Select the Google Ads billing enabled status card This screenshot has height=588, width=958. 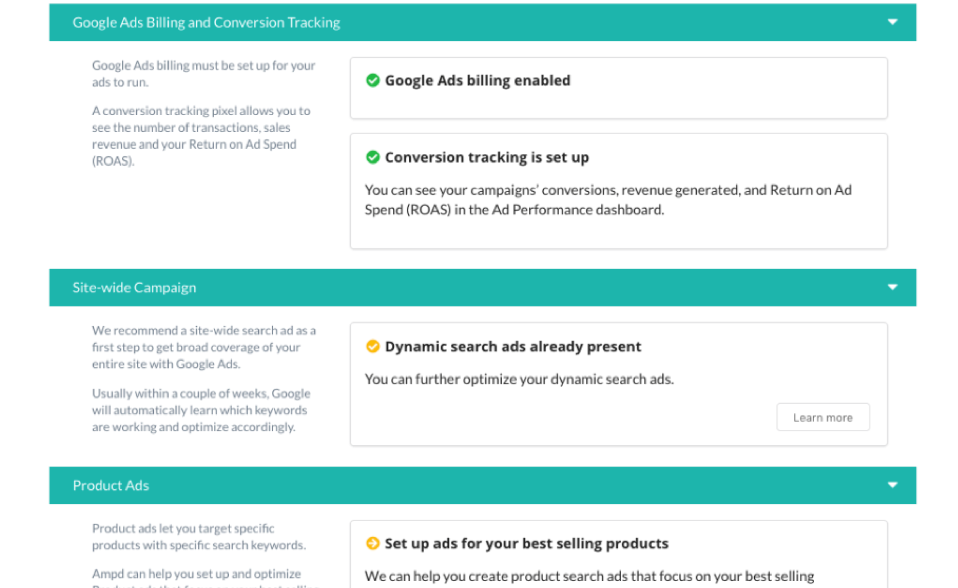coord(620,88)
